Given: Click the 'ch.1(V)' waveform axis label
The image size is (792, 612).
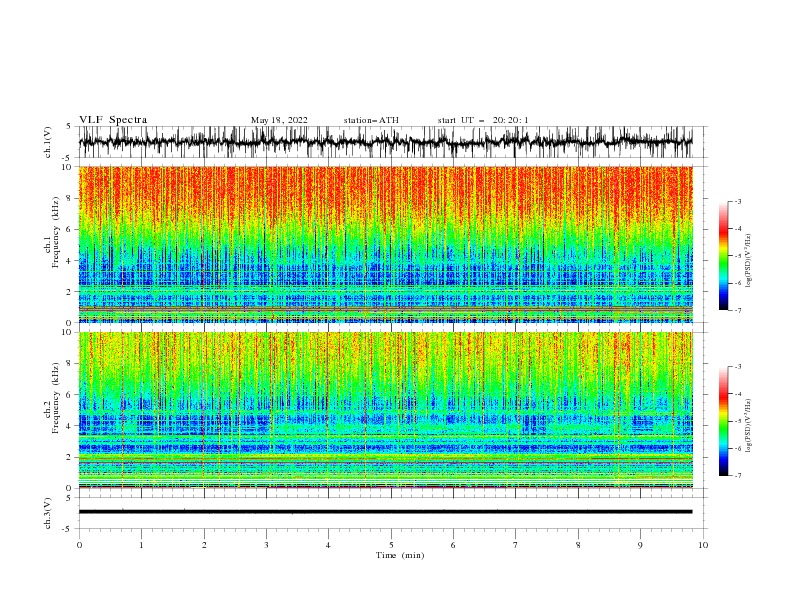Looking at the screenshot, I should (x=48, y=142).
